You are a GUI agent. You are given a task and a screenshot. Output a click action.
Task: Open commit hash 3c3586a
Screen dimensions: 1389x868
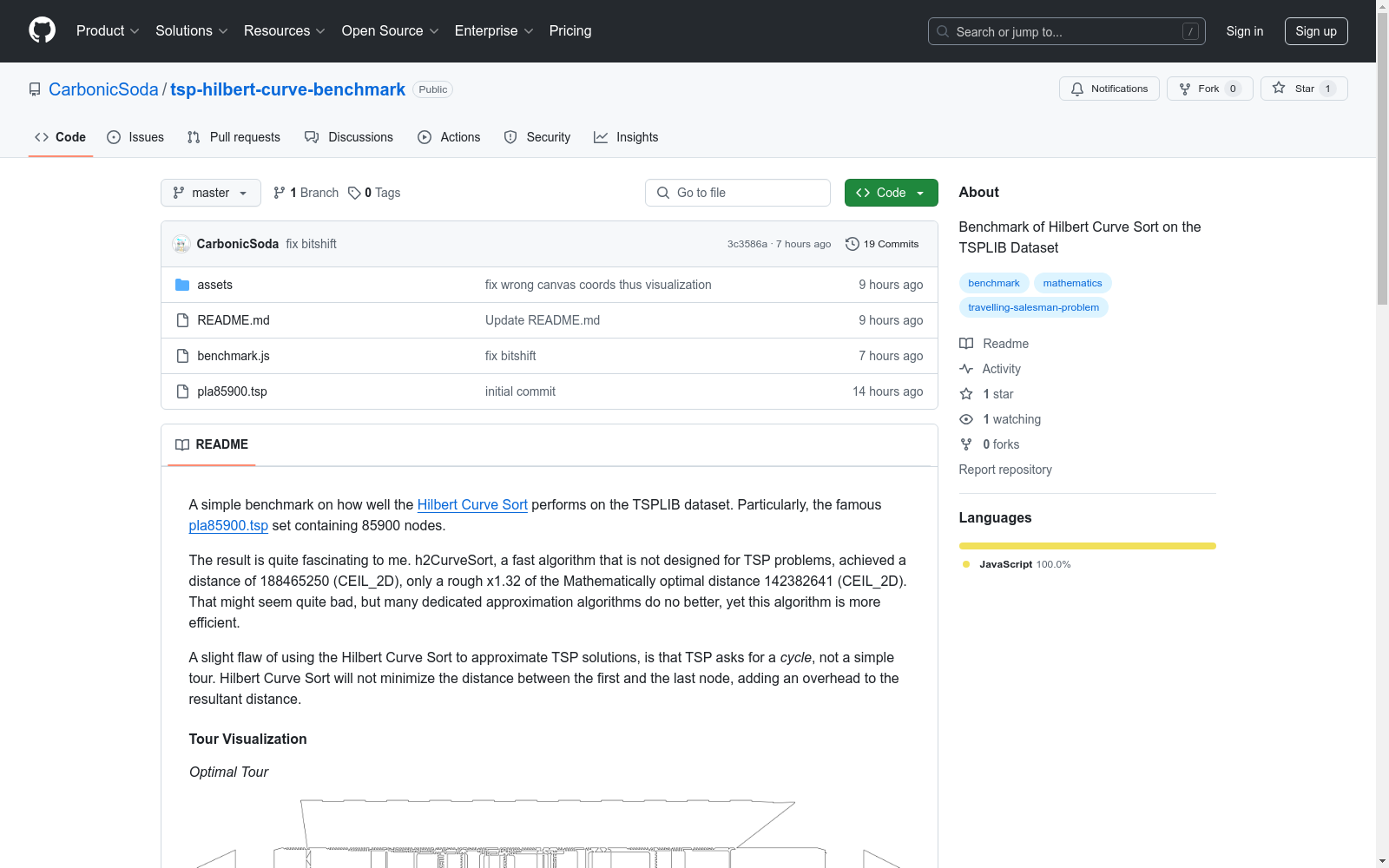[747, 244]
